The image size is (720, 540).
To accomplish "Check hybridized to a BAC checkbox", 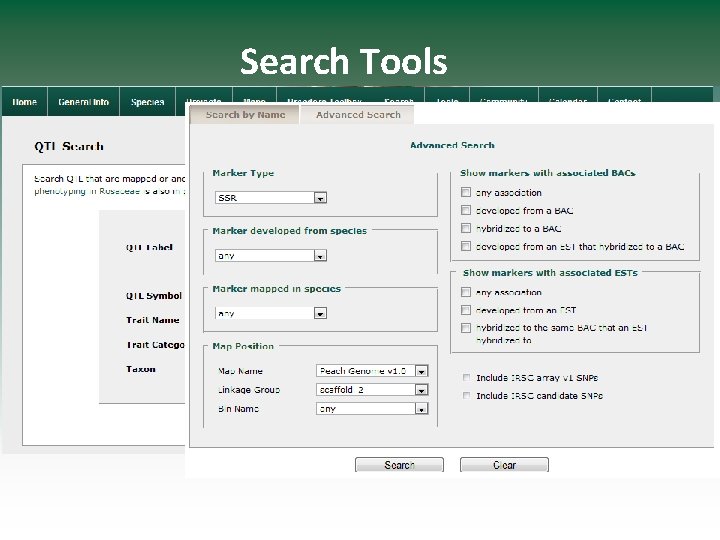I will pos(466,228).
